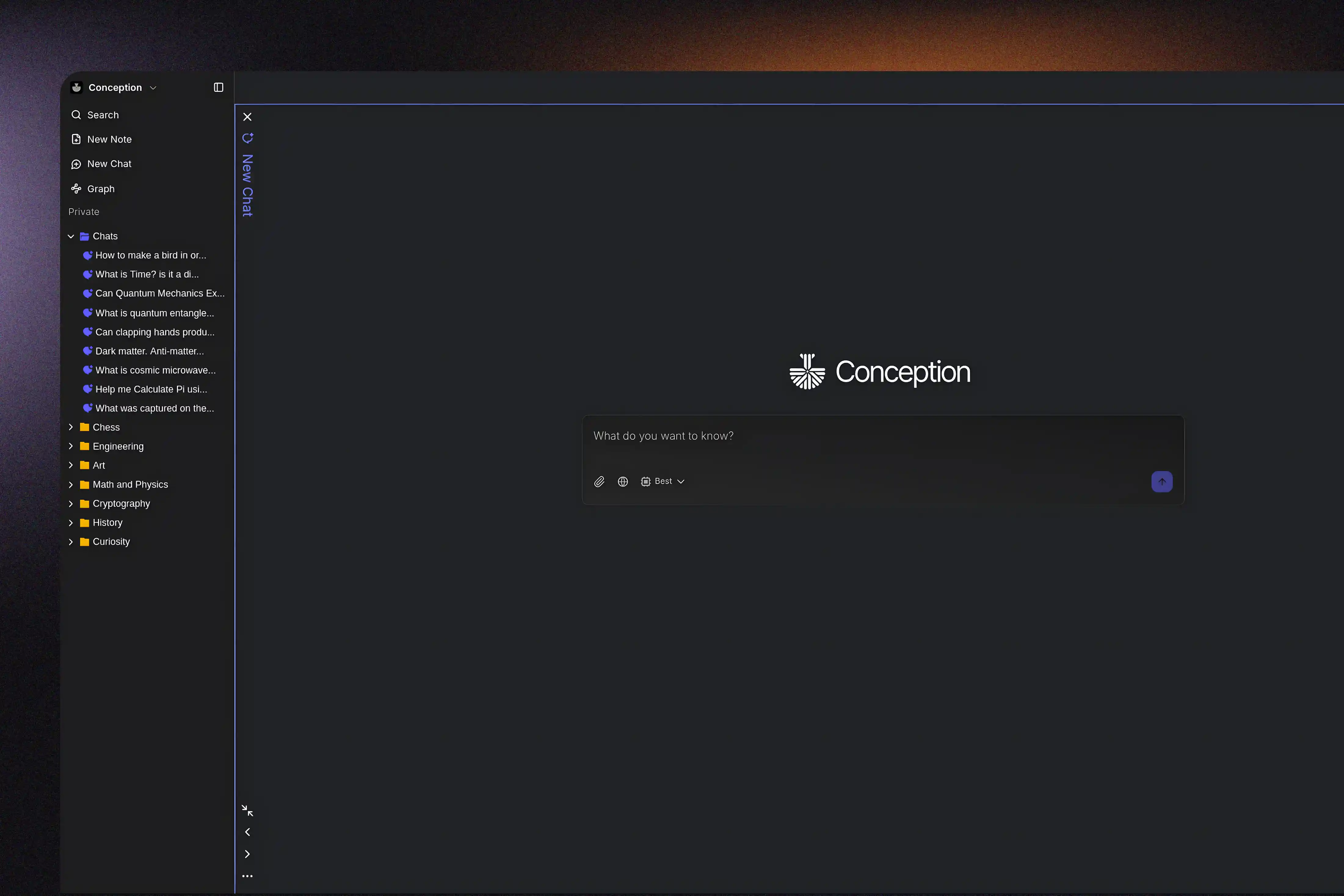Expand the chat panel with right chevron
1344x896 pixels.
[247, 854]
